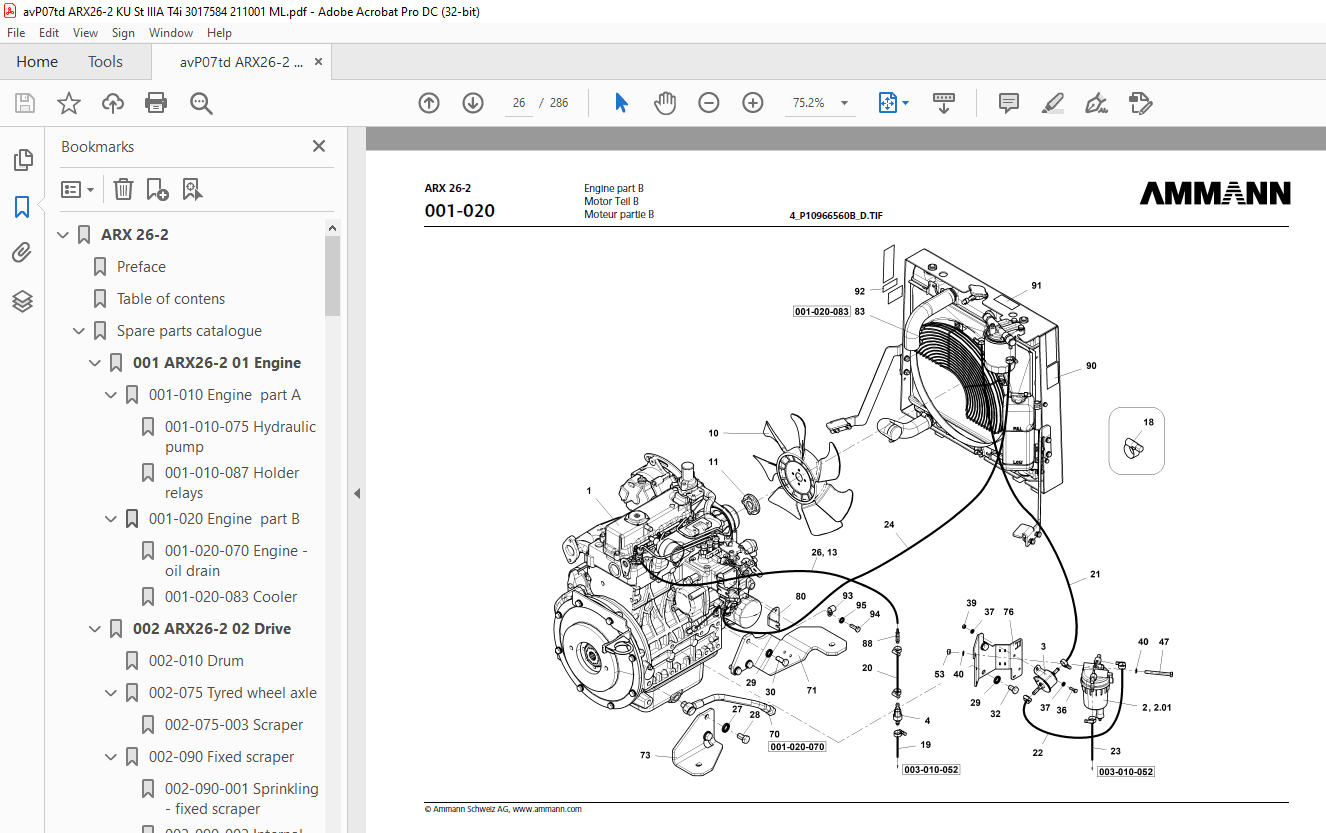This screenshot has height=833, width=1326.
Task: Click the www.ammann.com footer link
Action: click(x=547, y=809)
